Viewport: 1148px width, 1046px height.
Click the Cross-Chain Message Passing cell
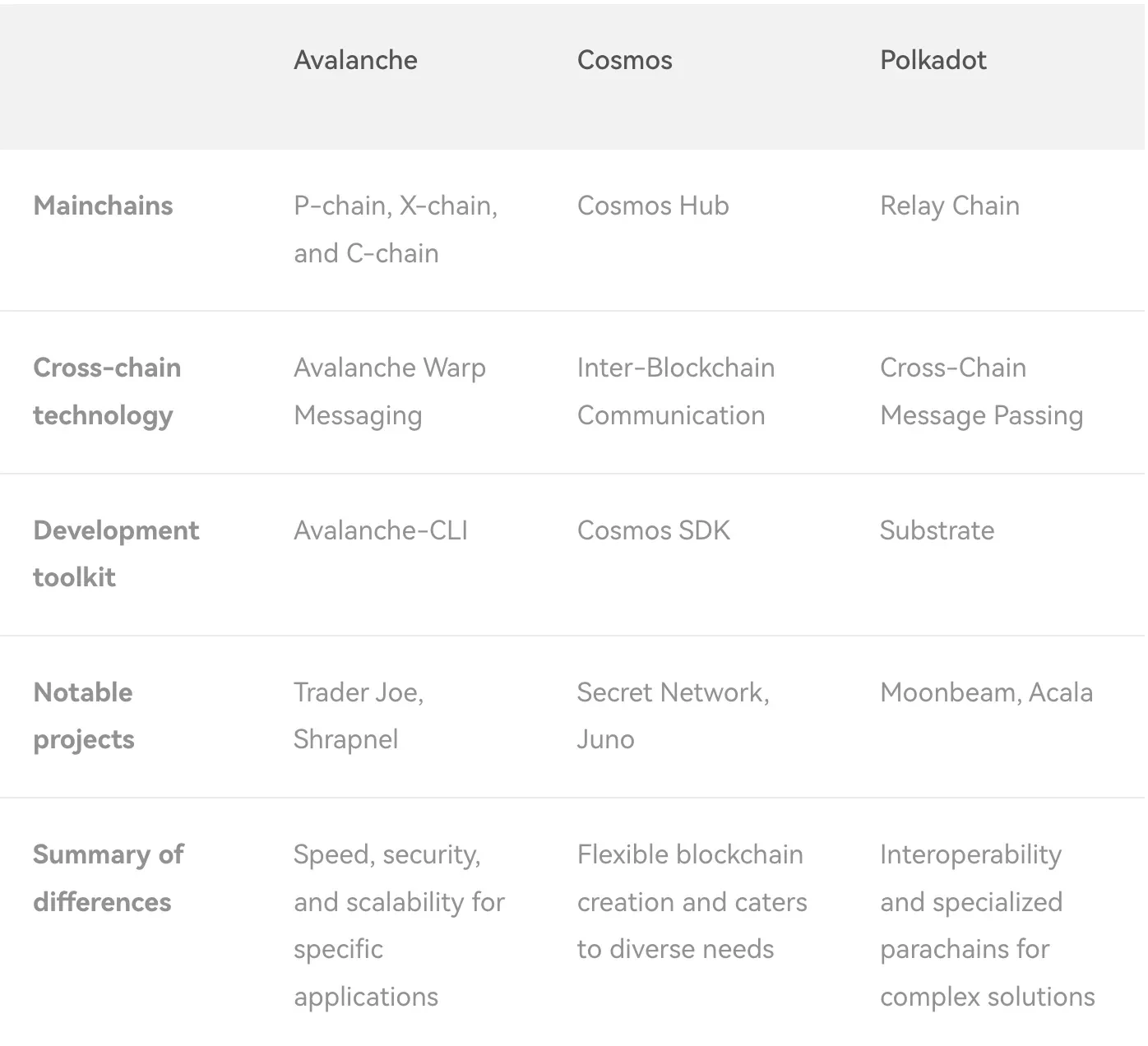pos(981,391)
